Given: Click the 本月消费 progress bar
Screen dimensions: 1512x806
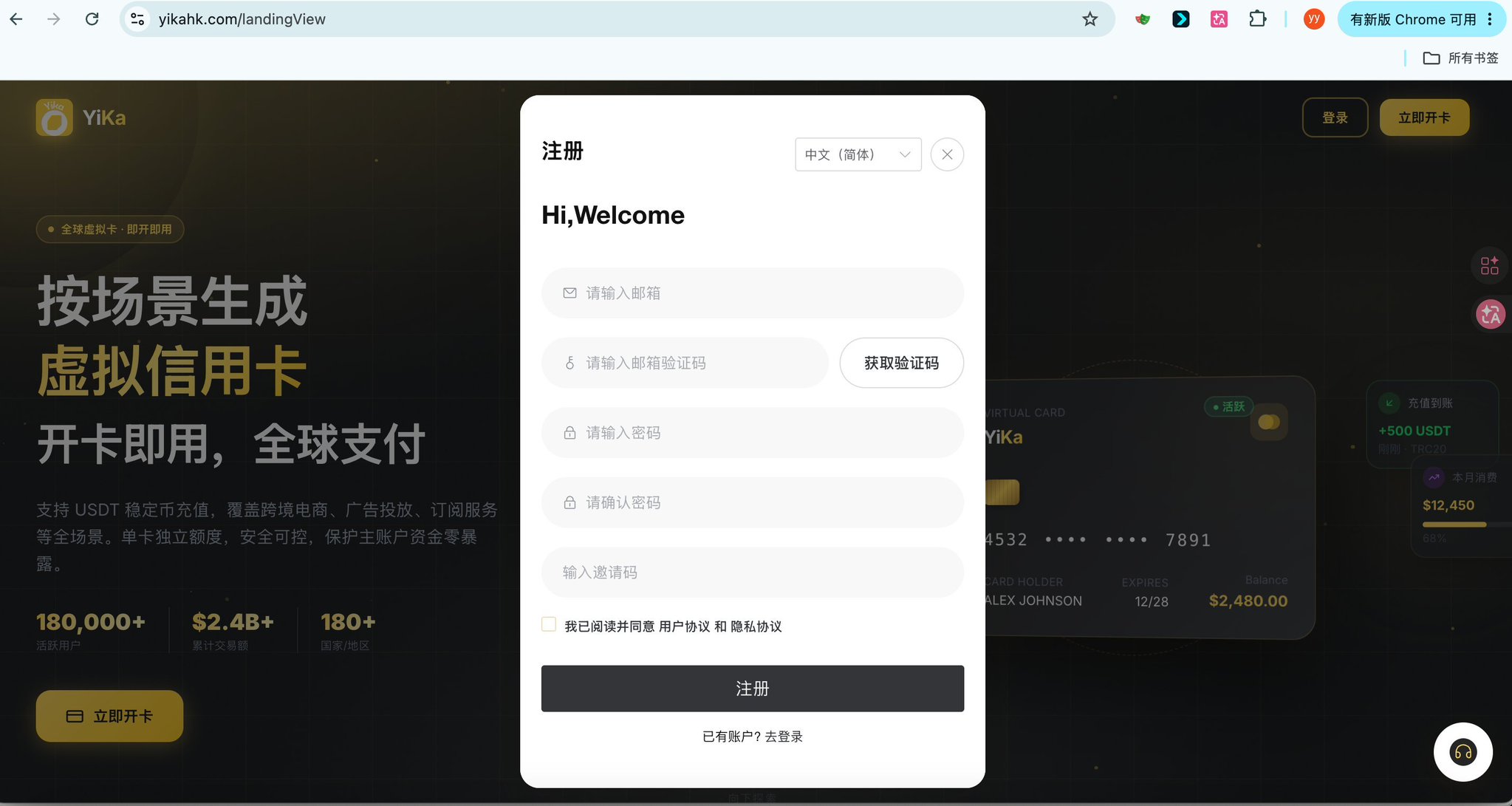Looking at the screenshot, I should tap(1466, 525).
